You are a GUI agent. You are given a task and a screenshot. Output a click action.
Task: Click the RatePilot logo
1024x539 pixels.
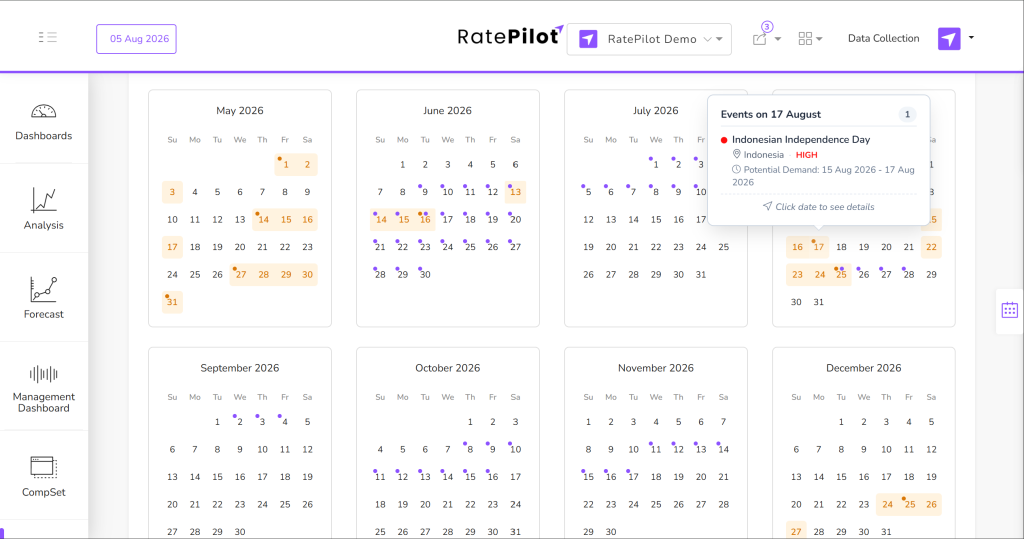coord(510,36)
